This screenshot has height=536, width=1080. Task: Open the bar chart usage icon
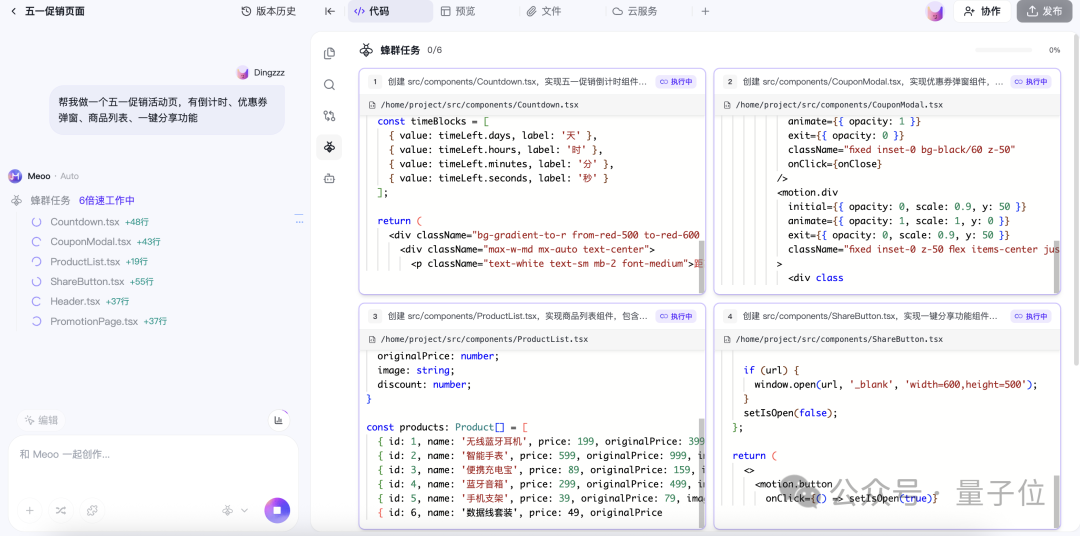point(278,420)
